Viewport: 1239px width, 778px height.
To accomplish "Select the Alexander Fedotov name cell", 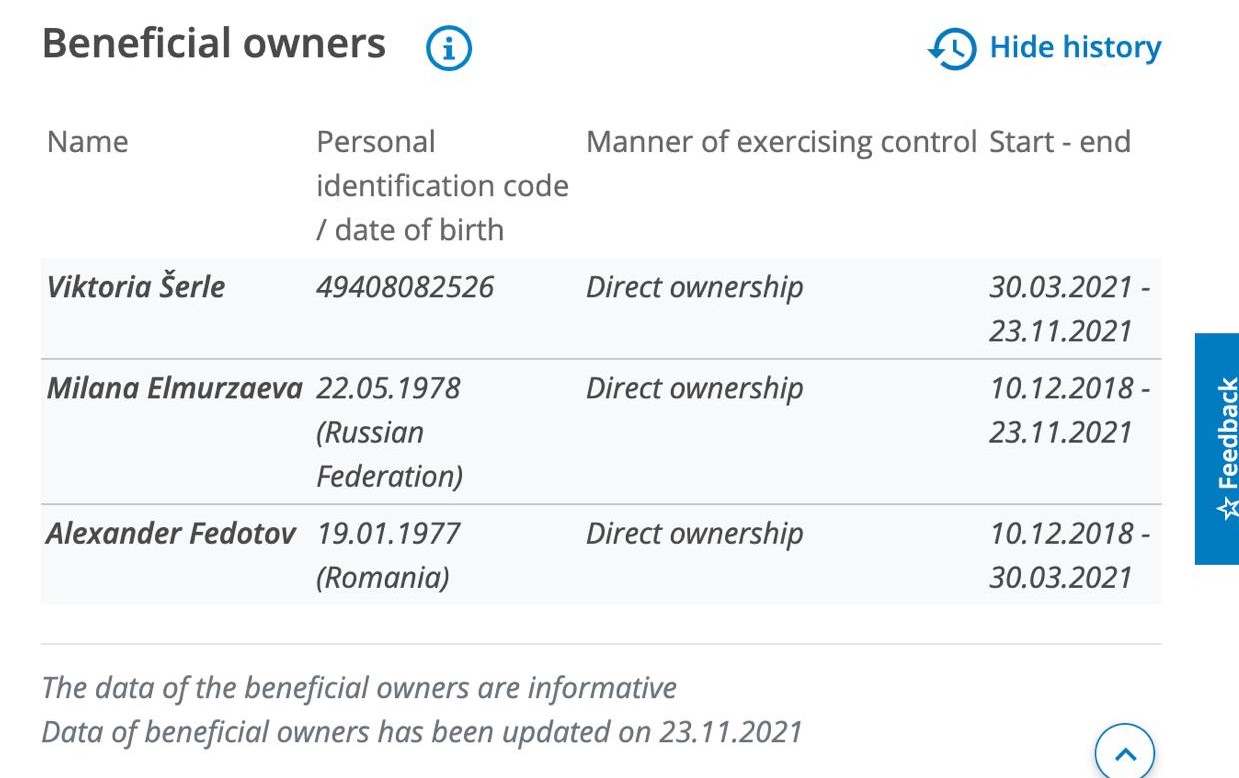I will coord(171,533).
